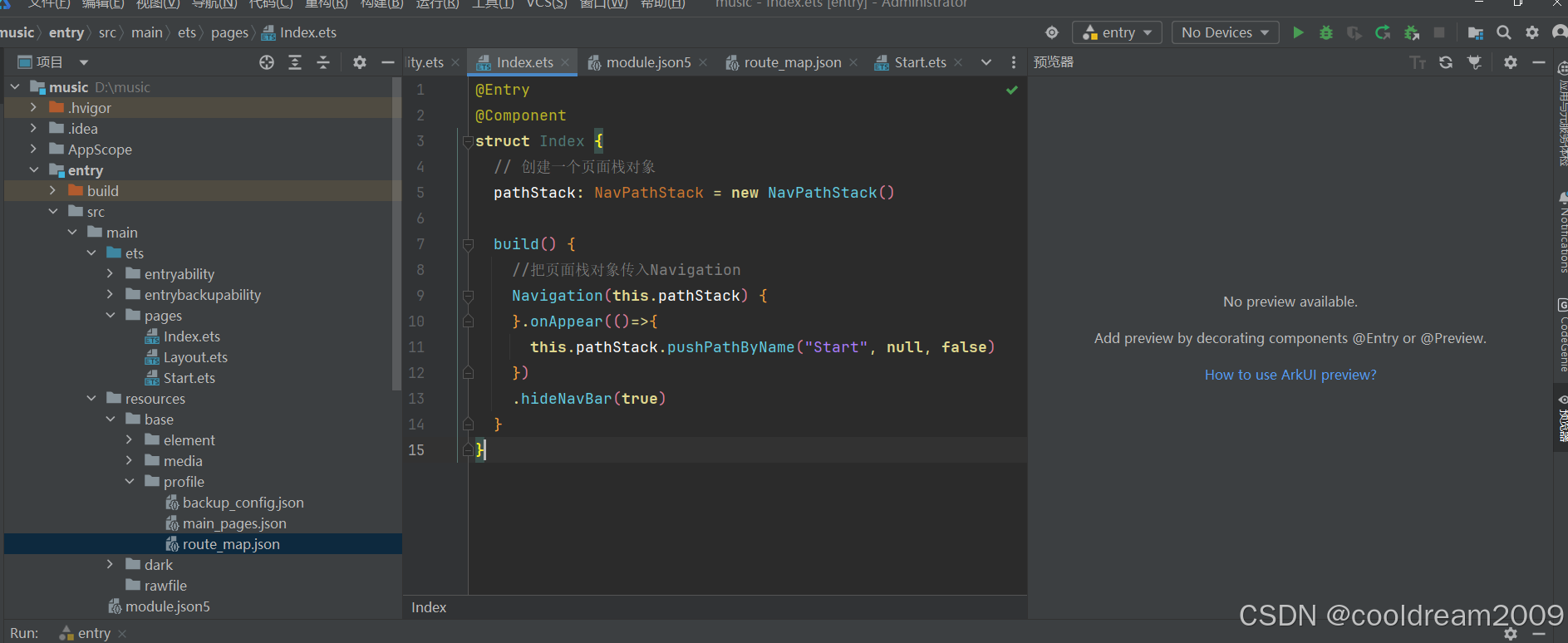Fold the Navigation block at line 9
The height and width of the screenshot is (643, 1568).
click(x=468, y=296)
